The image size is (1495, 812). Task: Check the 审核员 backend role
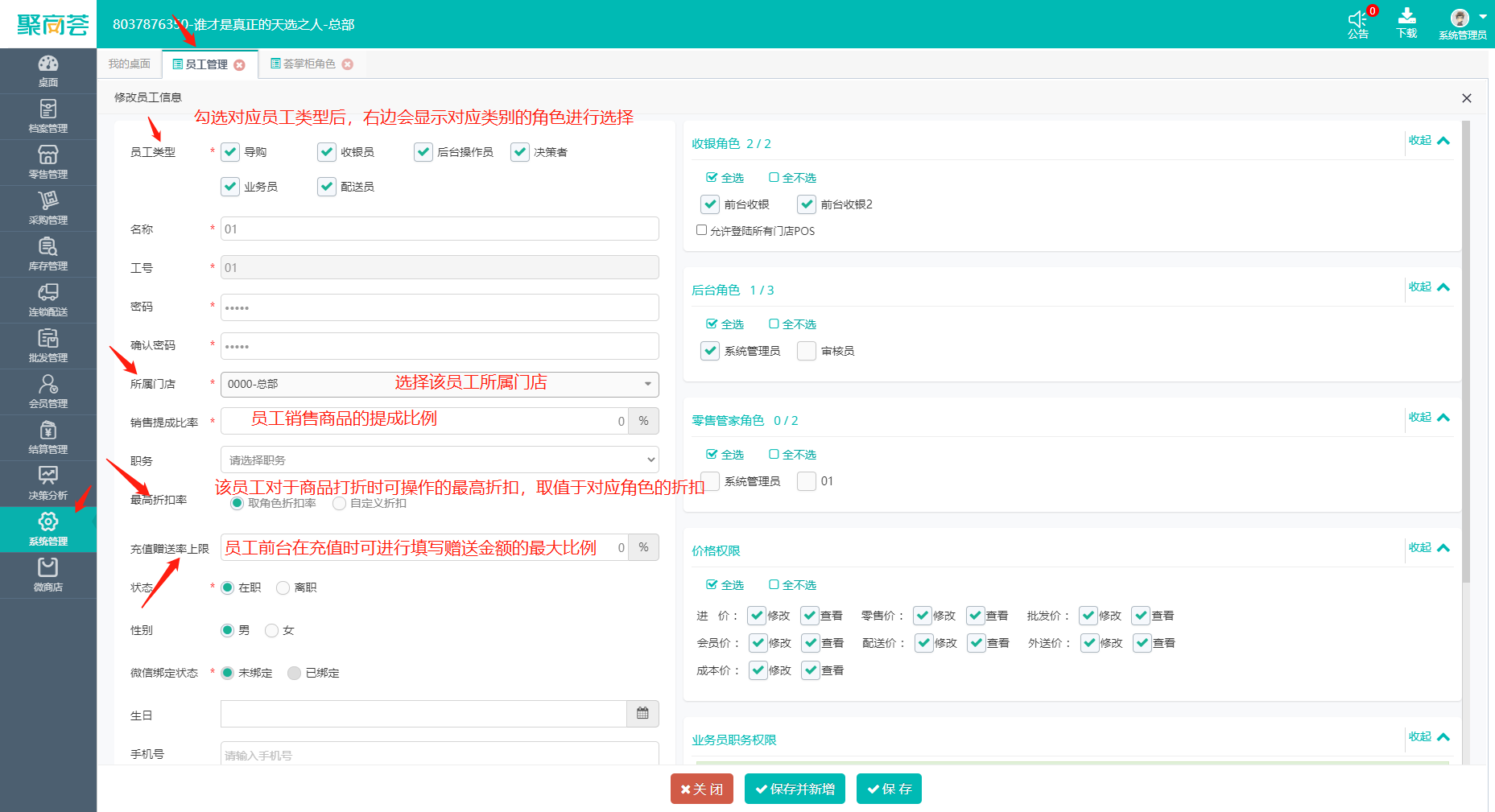click(x=807, y=351)
